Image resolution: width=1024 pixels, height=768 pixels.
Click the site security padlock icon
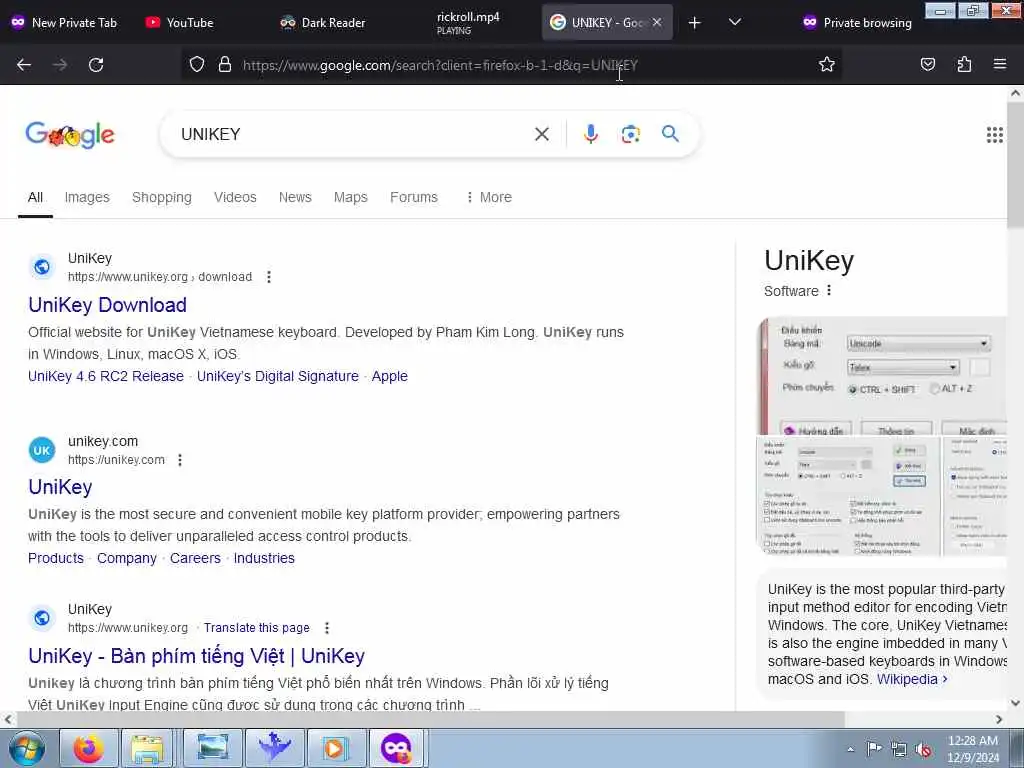tap(225, 65)
